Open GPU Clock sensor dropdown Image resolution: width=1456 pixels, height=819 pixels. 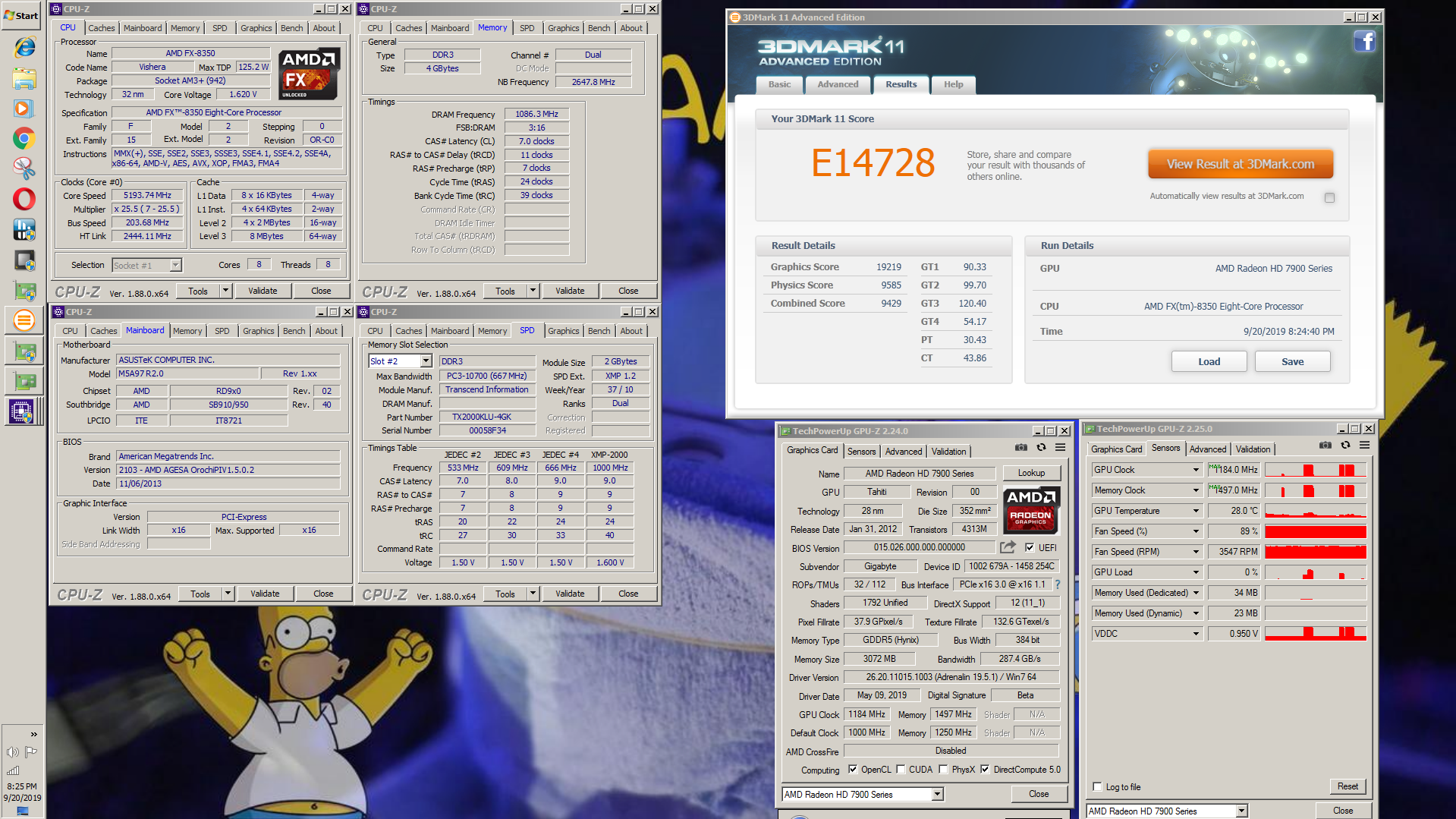1196,470
